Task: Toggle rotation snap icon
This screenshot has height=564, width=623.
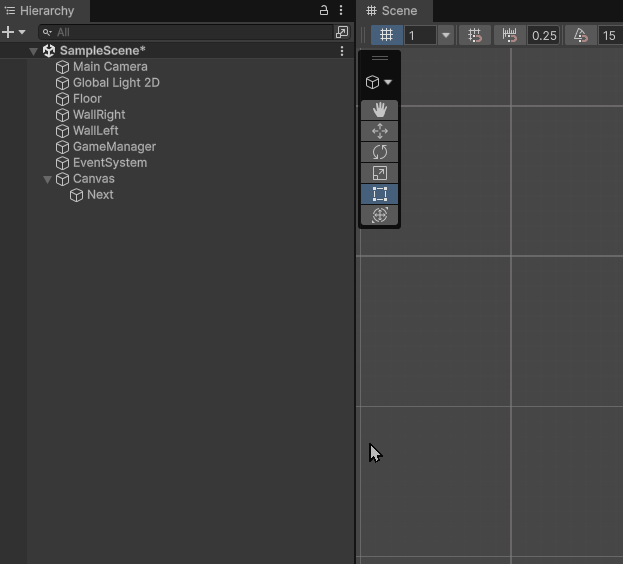Action: click(580, 35)
